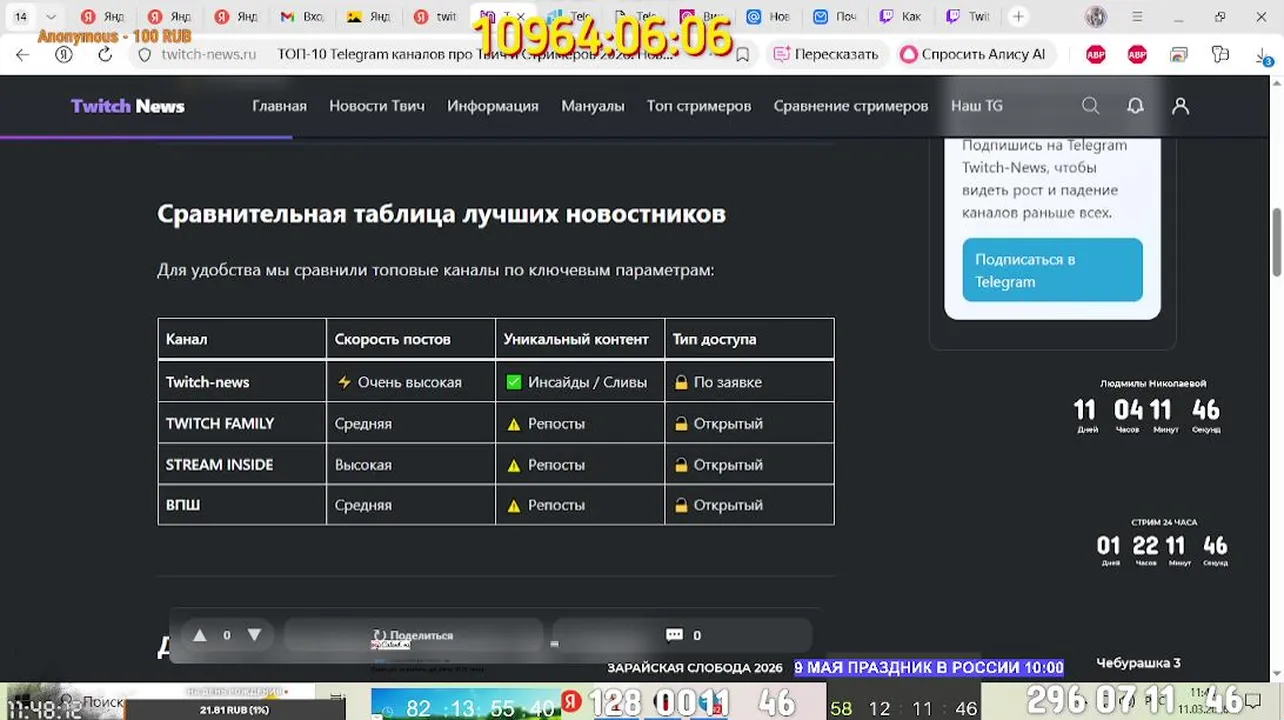Viewport: 1284px width, 720px height.
Task: Click the address bar page title
Action: pos(475,55)
